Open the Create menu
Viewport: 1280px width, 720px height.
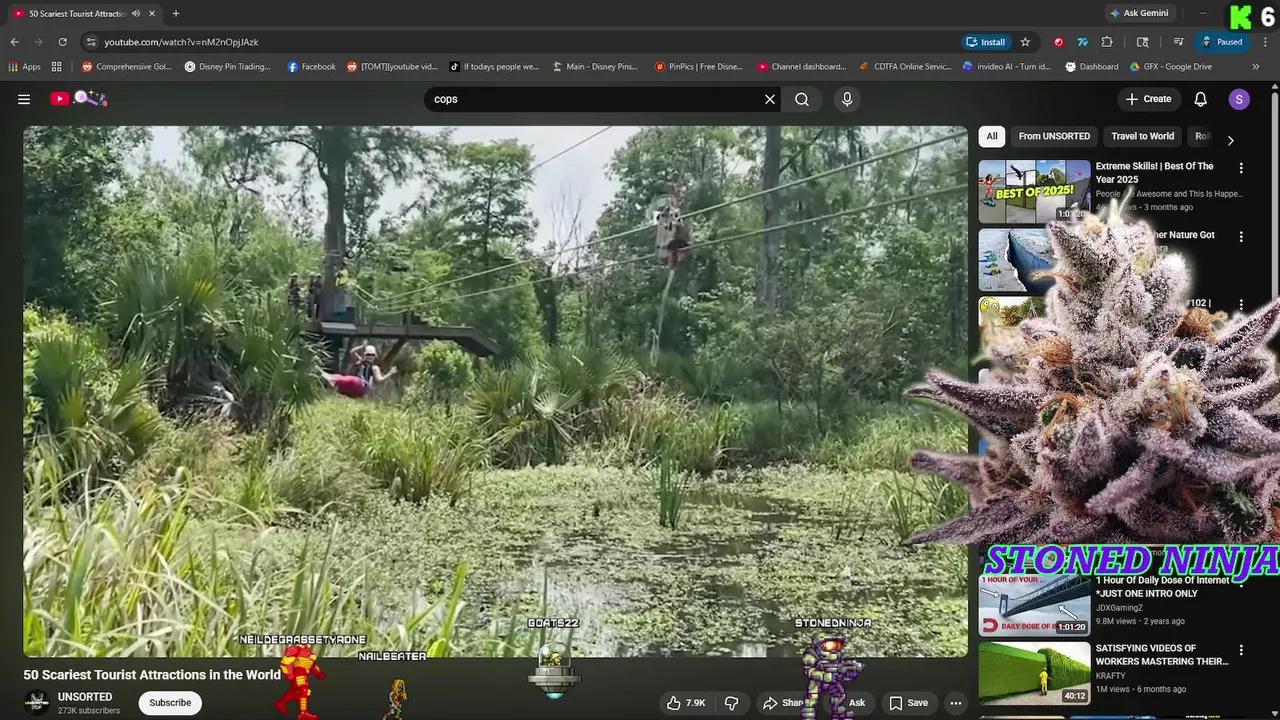(1148, 99)
